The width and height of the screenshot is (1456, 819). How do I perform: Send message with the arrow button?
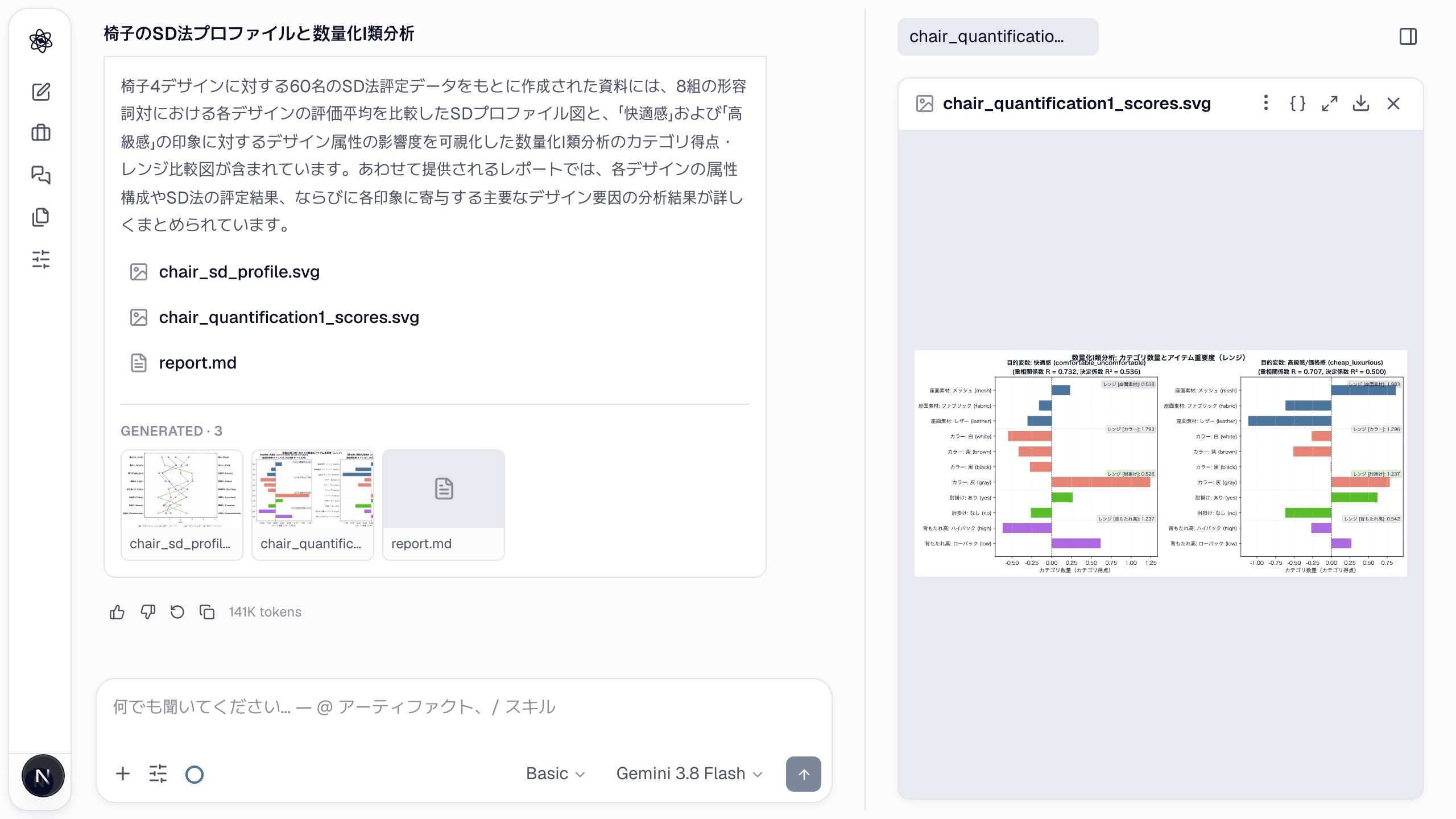pos(804,774)
